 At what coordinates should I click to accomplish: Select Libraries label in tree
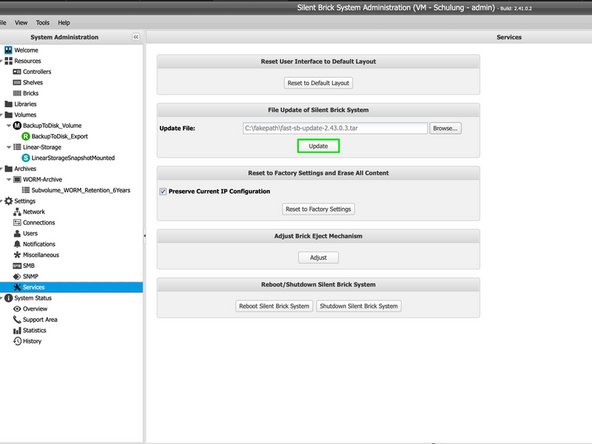[x=25, y=104]
